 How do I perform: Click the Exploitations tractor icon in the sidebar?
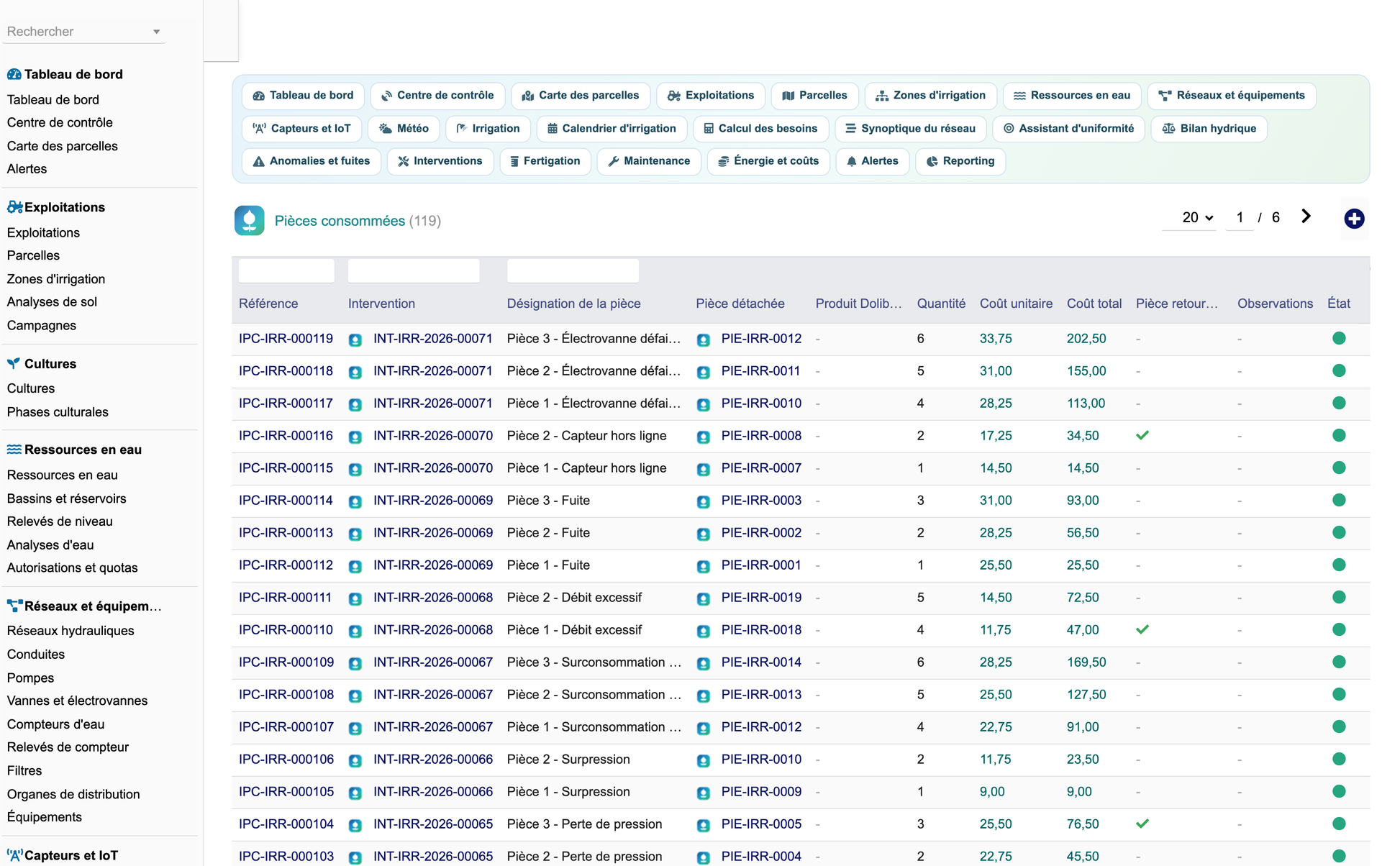click(14, 207)
